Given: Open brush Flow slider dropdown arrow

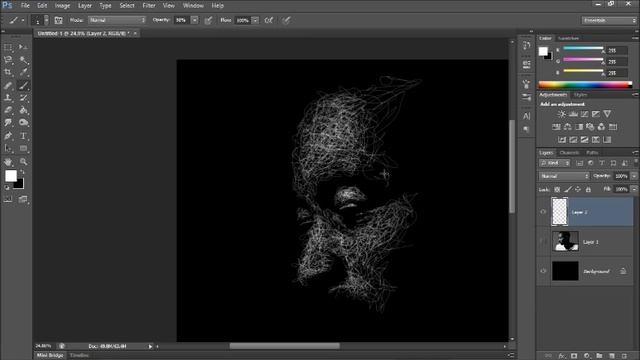Looking at the screenshot, I should tap(255, 20).
